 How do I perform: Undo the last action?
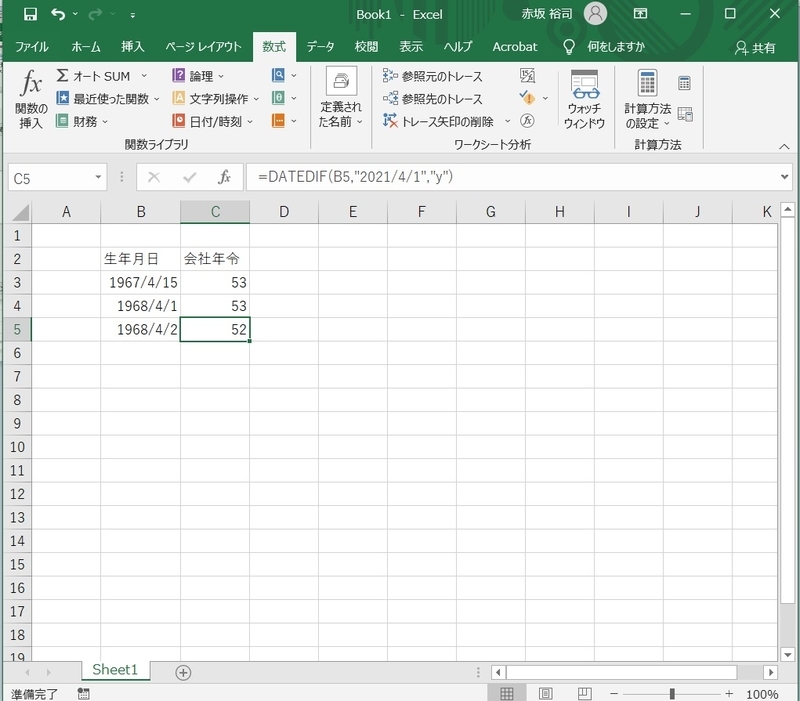coord(58,14)
